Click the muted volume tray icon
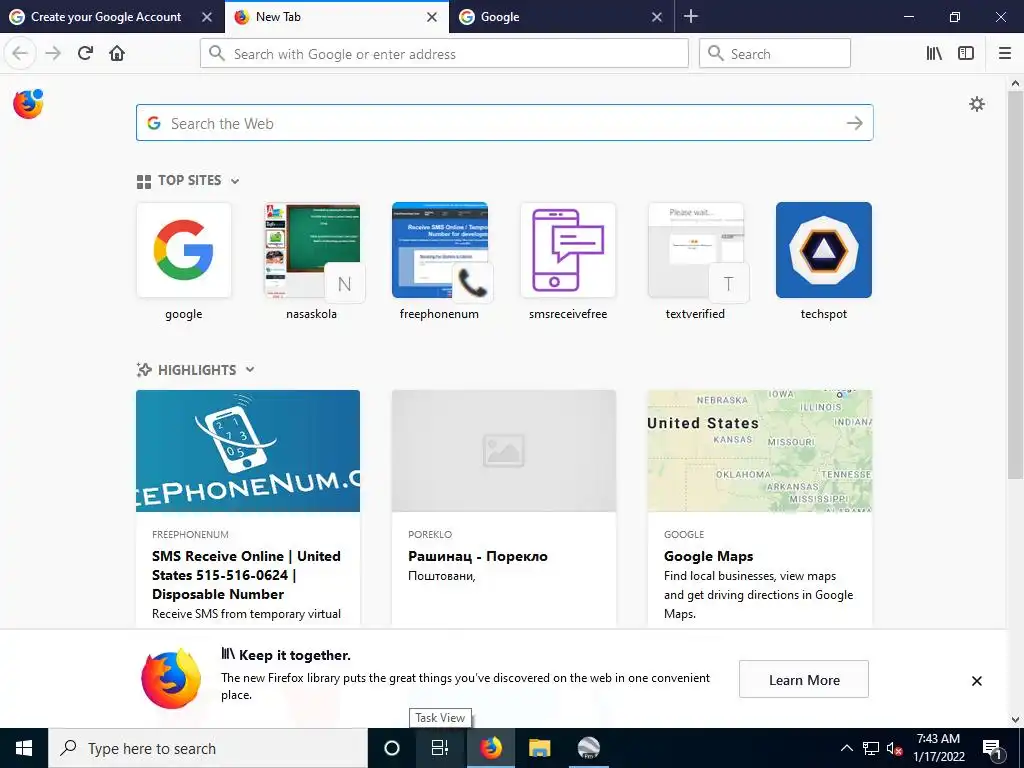The image size is (1024, 768). (x=894, y=748)
